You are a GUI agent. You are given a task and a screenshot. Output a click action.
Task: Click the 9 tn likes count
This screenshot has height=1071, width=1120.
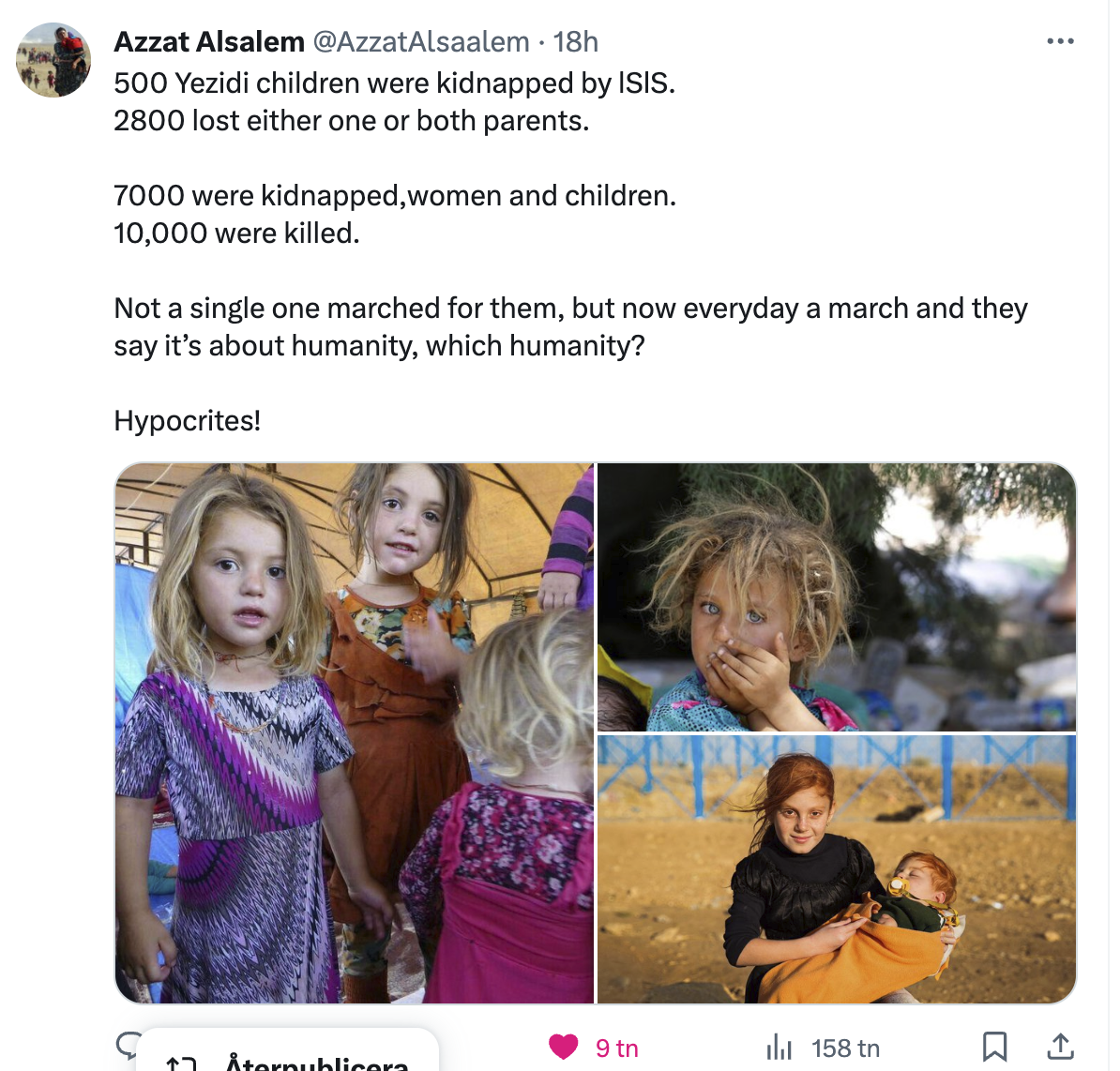[x=616, y=1048]
